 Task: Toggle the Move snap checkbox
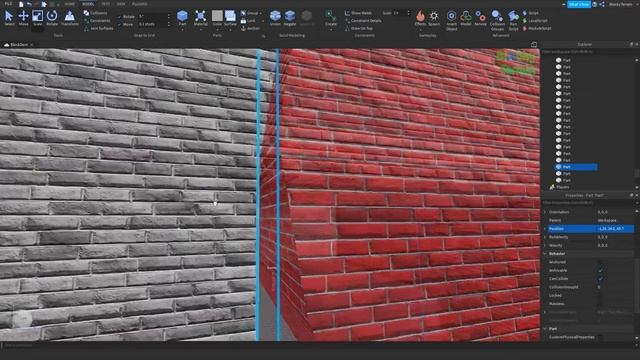[x=119, y=24]
